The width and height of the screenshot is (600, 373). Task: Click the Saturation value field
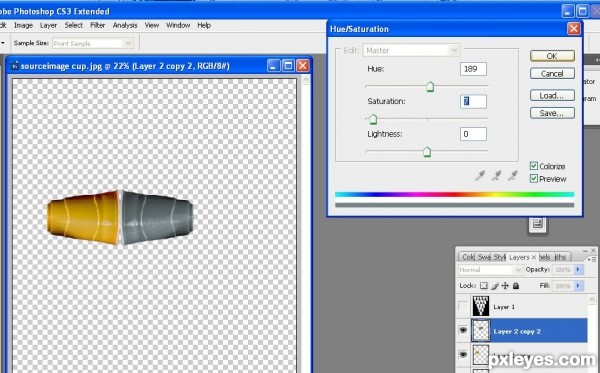473,101
